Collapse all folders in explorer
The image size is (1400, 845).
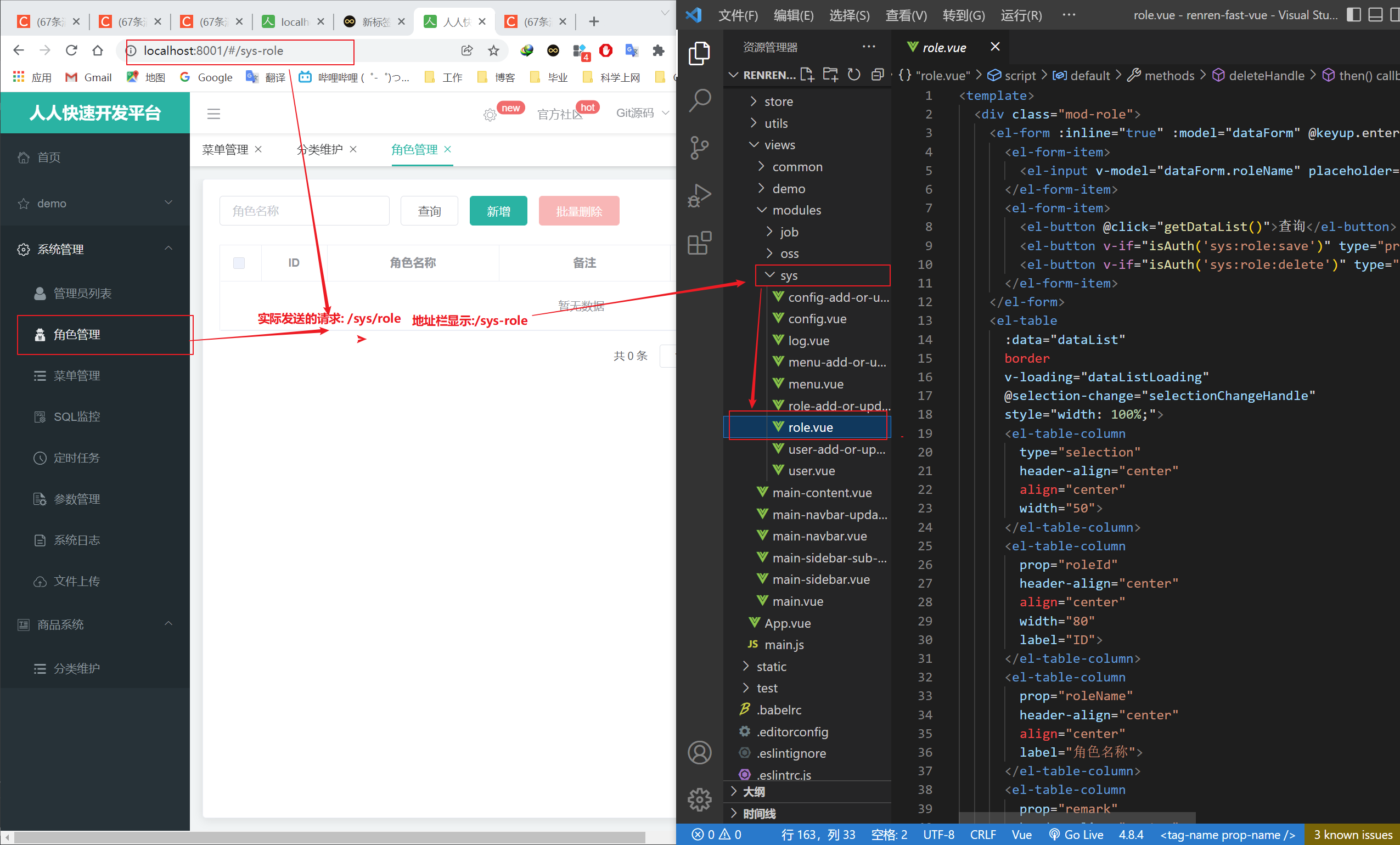click(878, 75)
